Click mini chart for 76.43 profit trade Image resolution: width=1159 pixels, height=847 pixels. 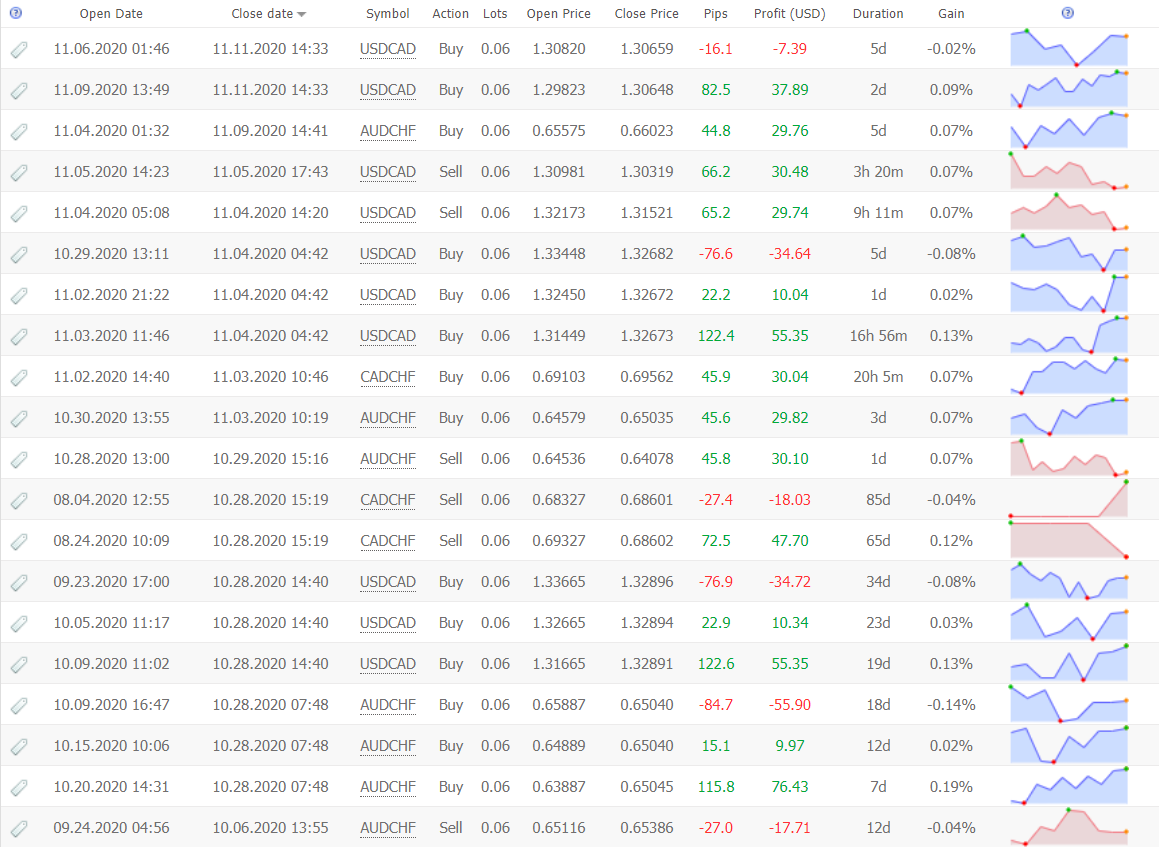[1068, 786]
